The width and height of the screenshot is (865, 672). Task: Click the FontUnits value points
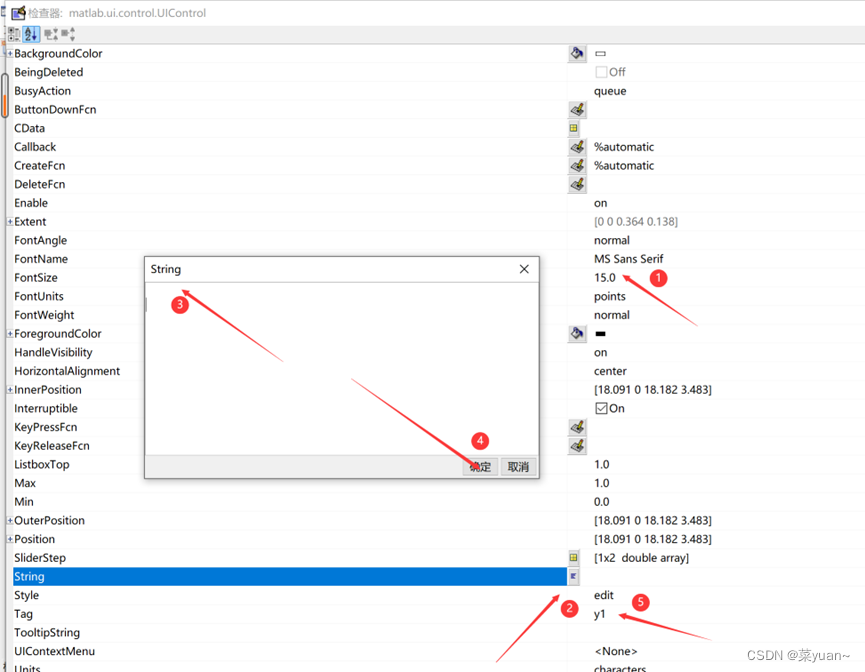[x=610, y=296]
